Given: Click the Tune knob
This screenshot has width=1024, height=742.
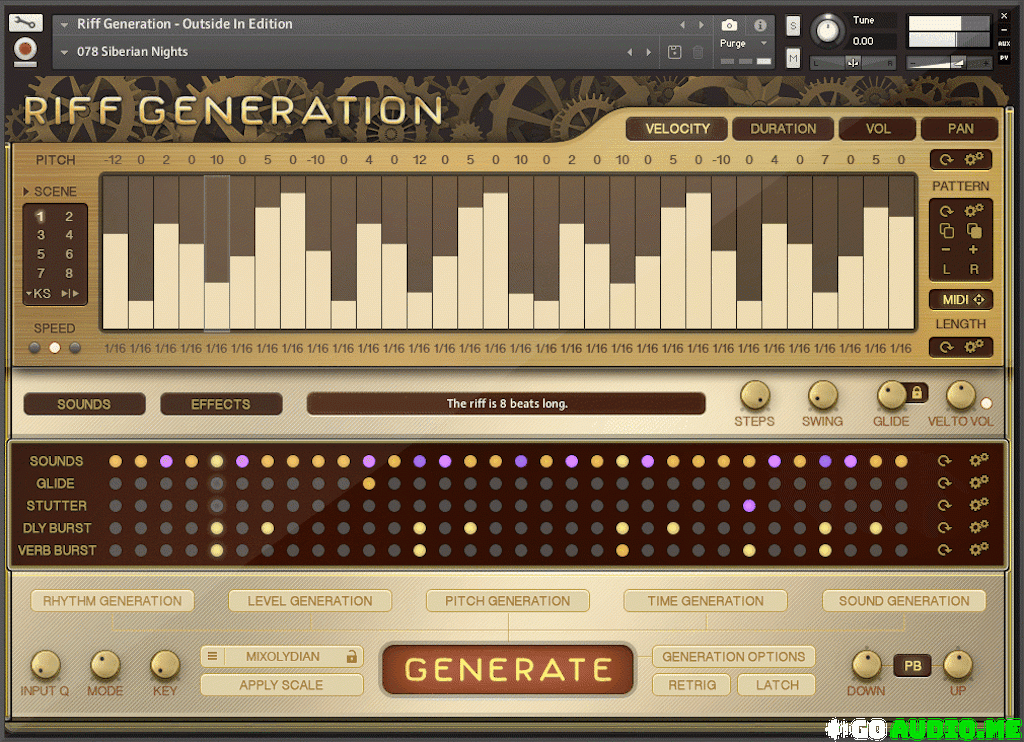Looking at the screenshot, I should (x=827, y=31).
